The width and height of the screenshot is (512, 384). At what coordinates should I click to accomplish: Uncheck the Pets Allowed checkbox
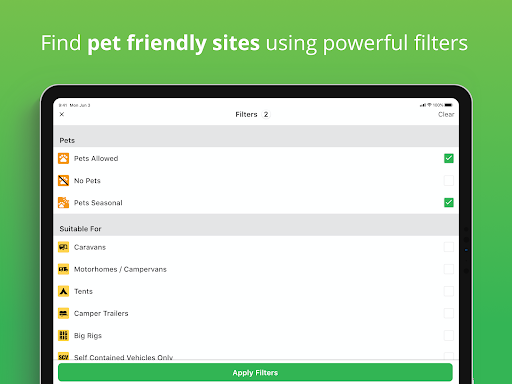pos(449,158)
